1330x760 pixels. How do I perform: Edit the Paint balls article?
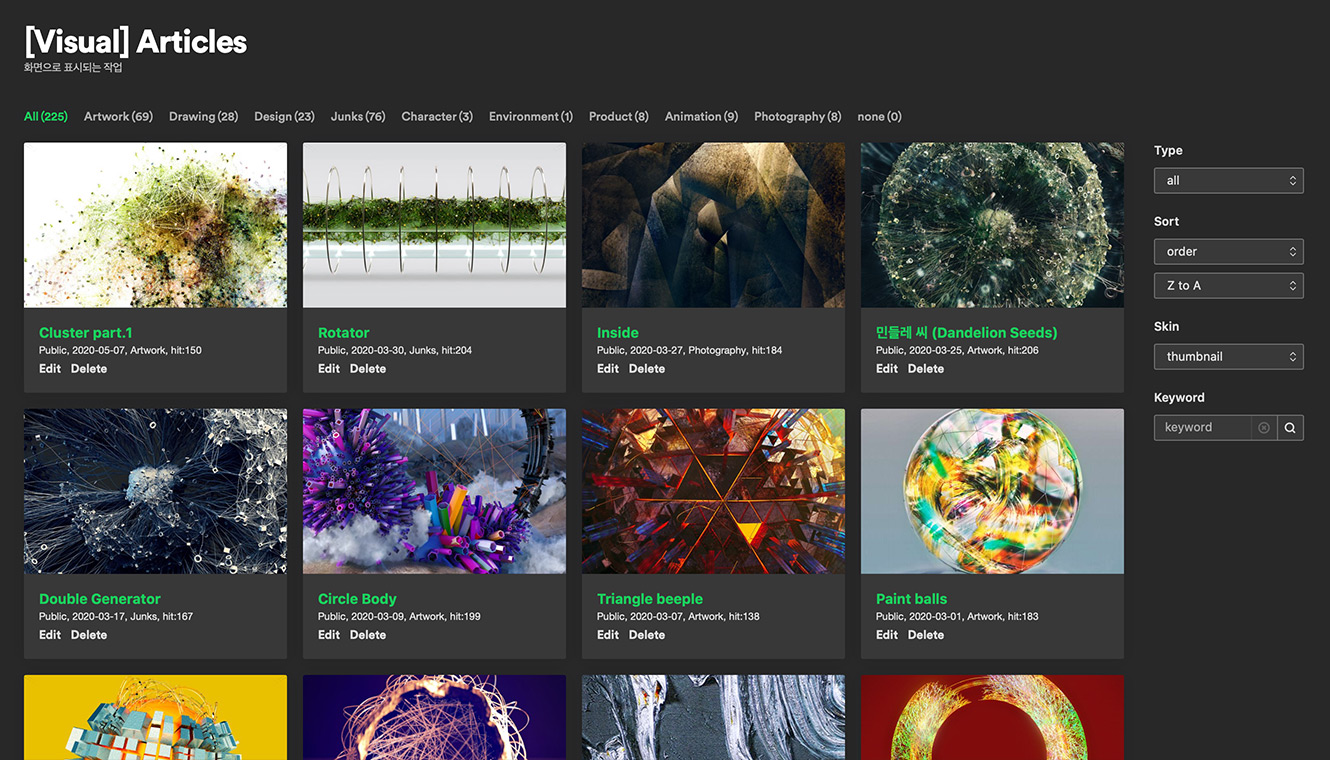[887, 634]
